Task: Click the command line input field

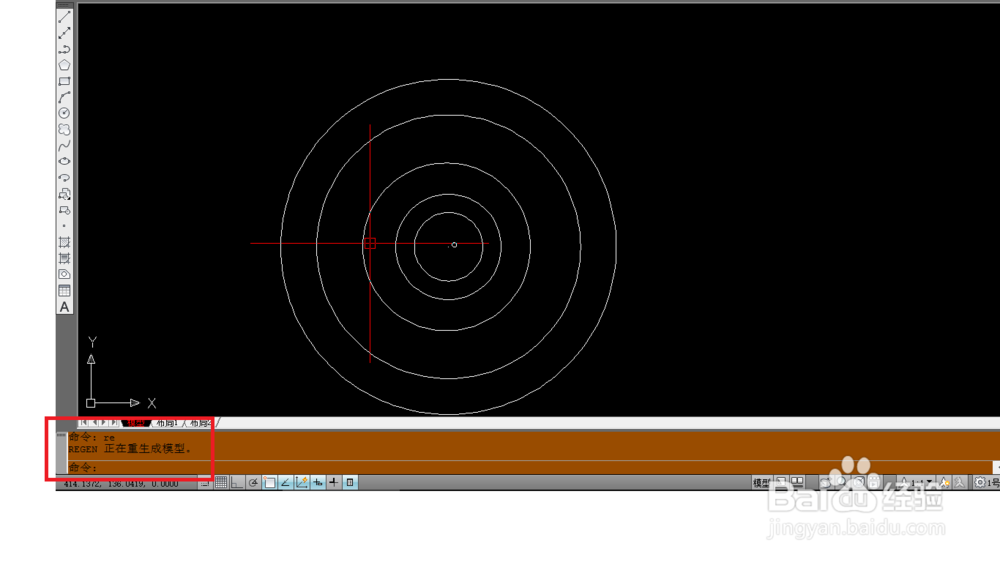Action: (529, 468)
